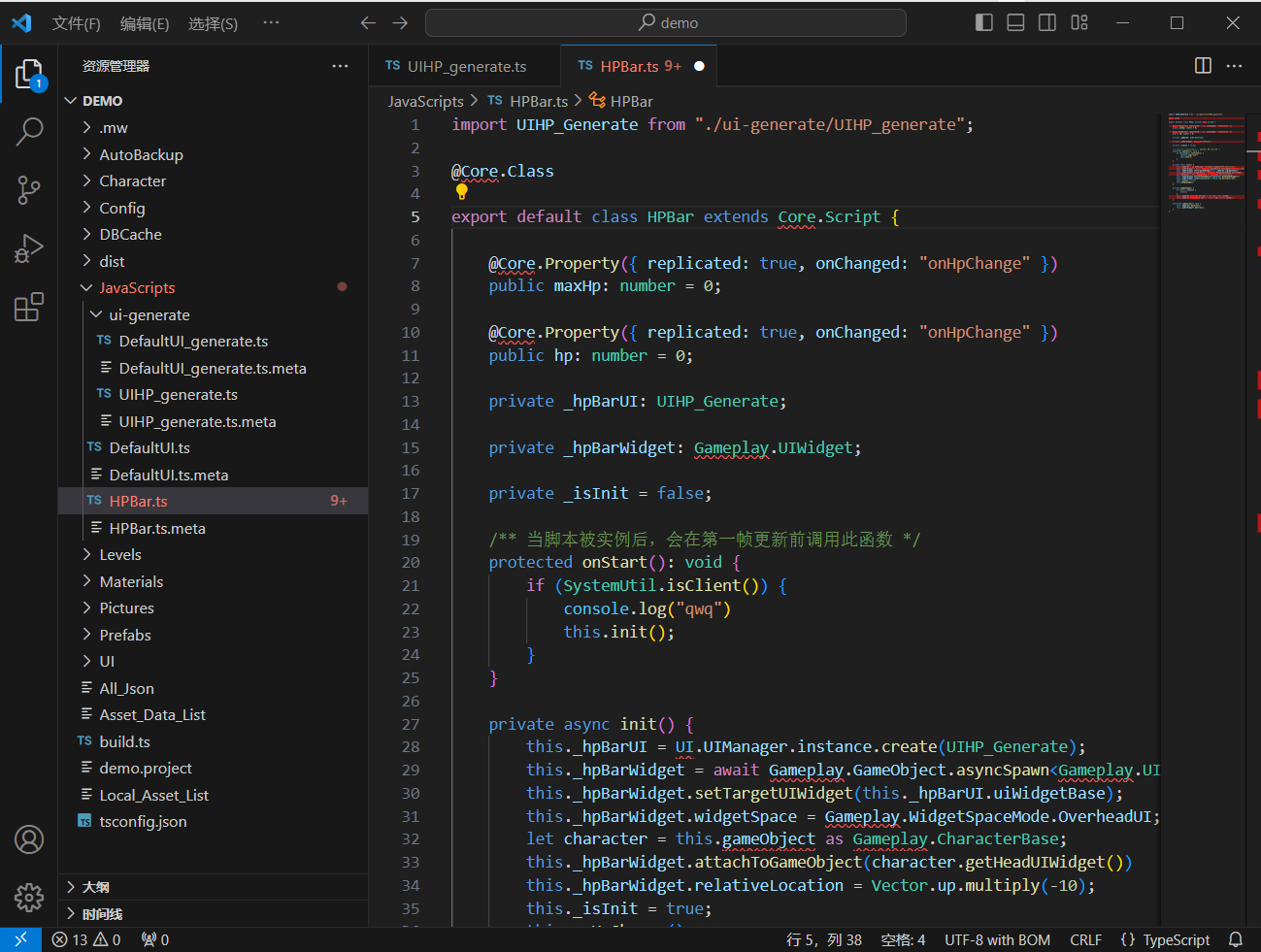
Task: Open the Extensions view
Action: (x=29, y=307)
